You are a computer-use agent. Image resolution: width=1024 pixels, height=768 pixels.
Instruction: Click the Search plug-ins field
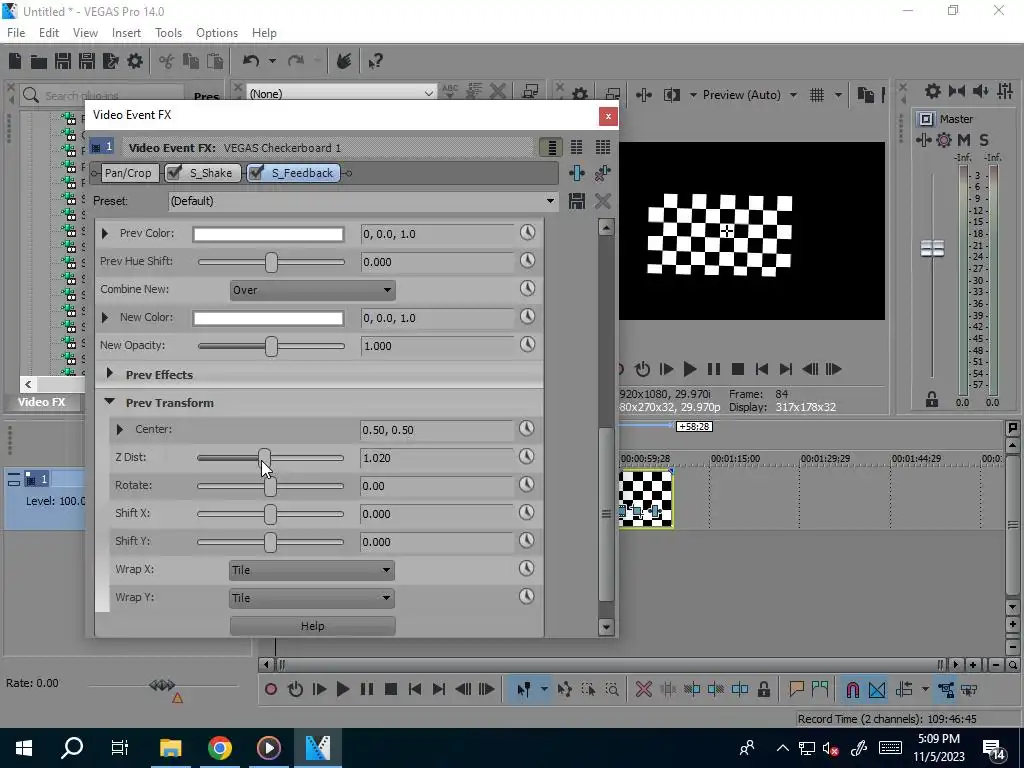pos(103,95)
